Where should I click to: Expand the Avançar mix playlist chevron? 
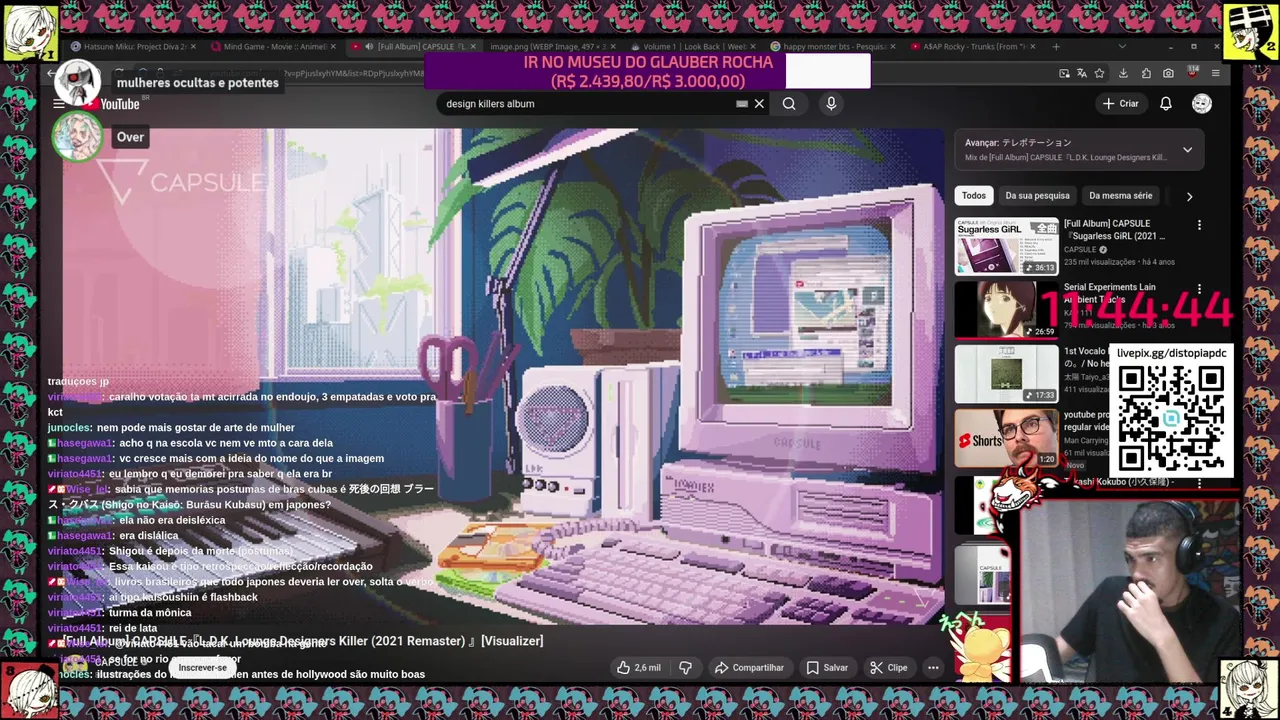[1187, 150]
